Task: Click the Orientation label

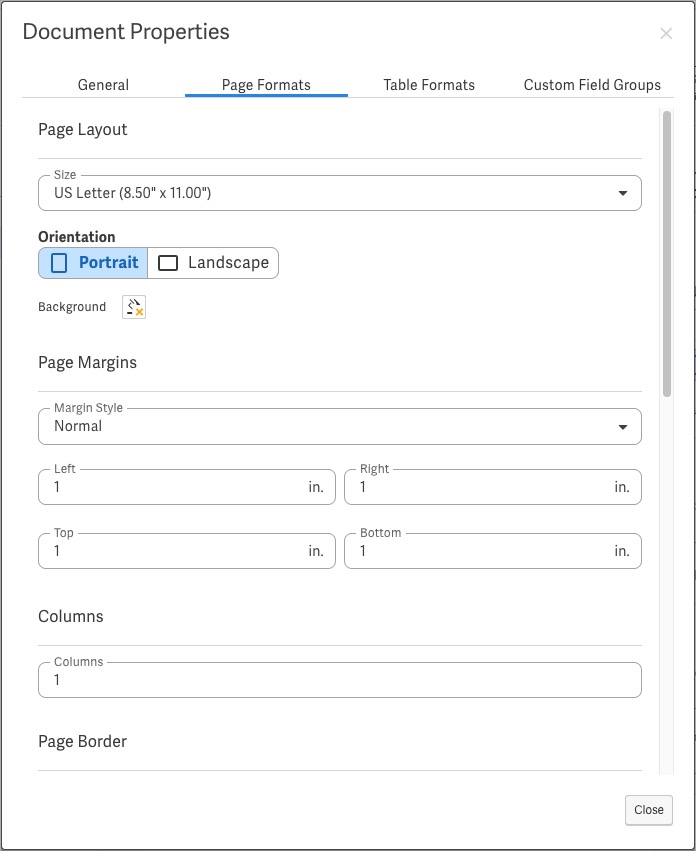Action: [x=77, y=237]
